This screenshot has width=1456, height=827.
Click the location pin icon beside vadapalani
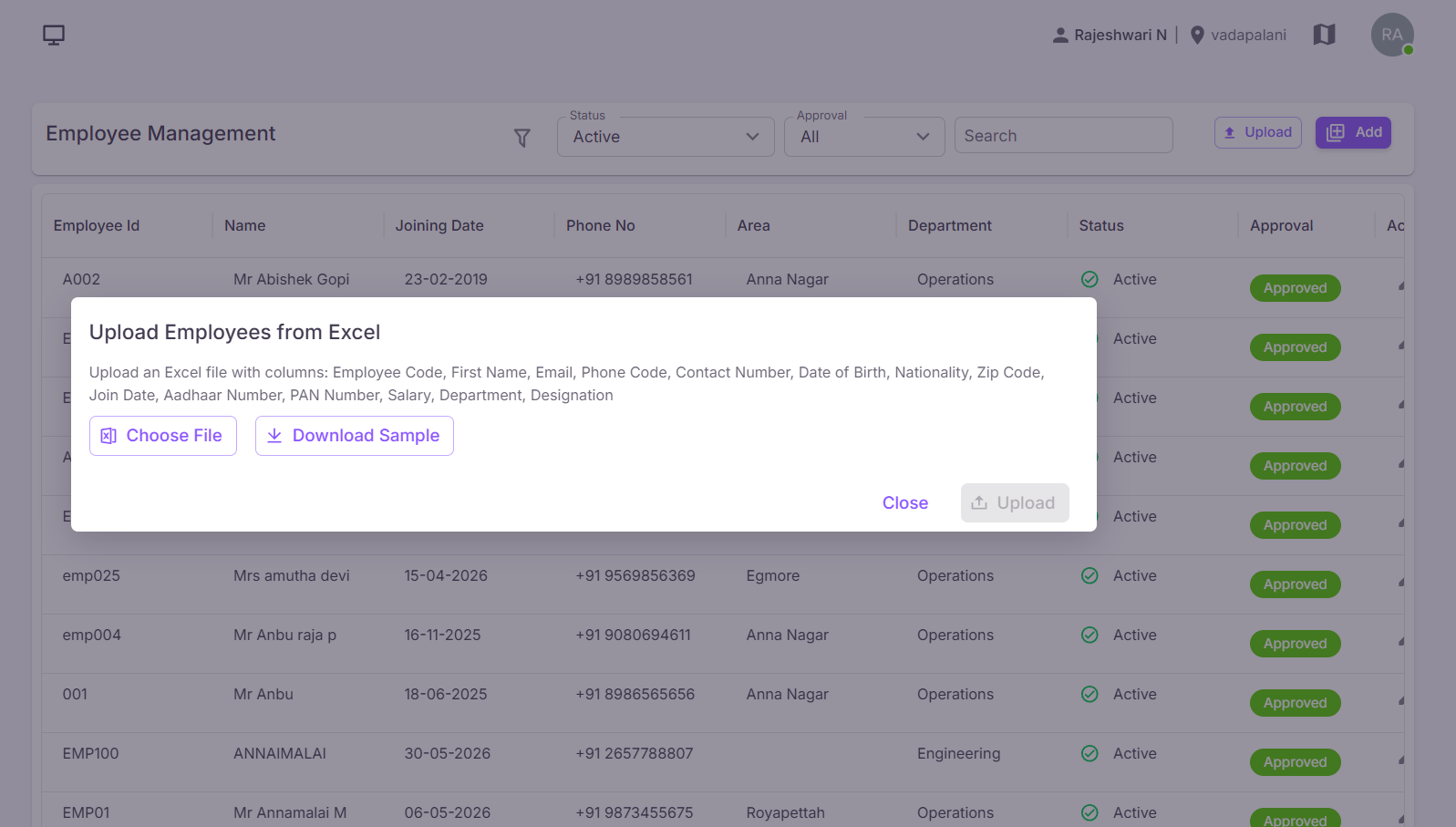point(1198,35)
